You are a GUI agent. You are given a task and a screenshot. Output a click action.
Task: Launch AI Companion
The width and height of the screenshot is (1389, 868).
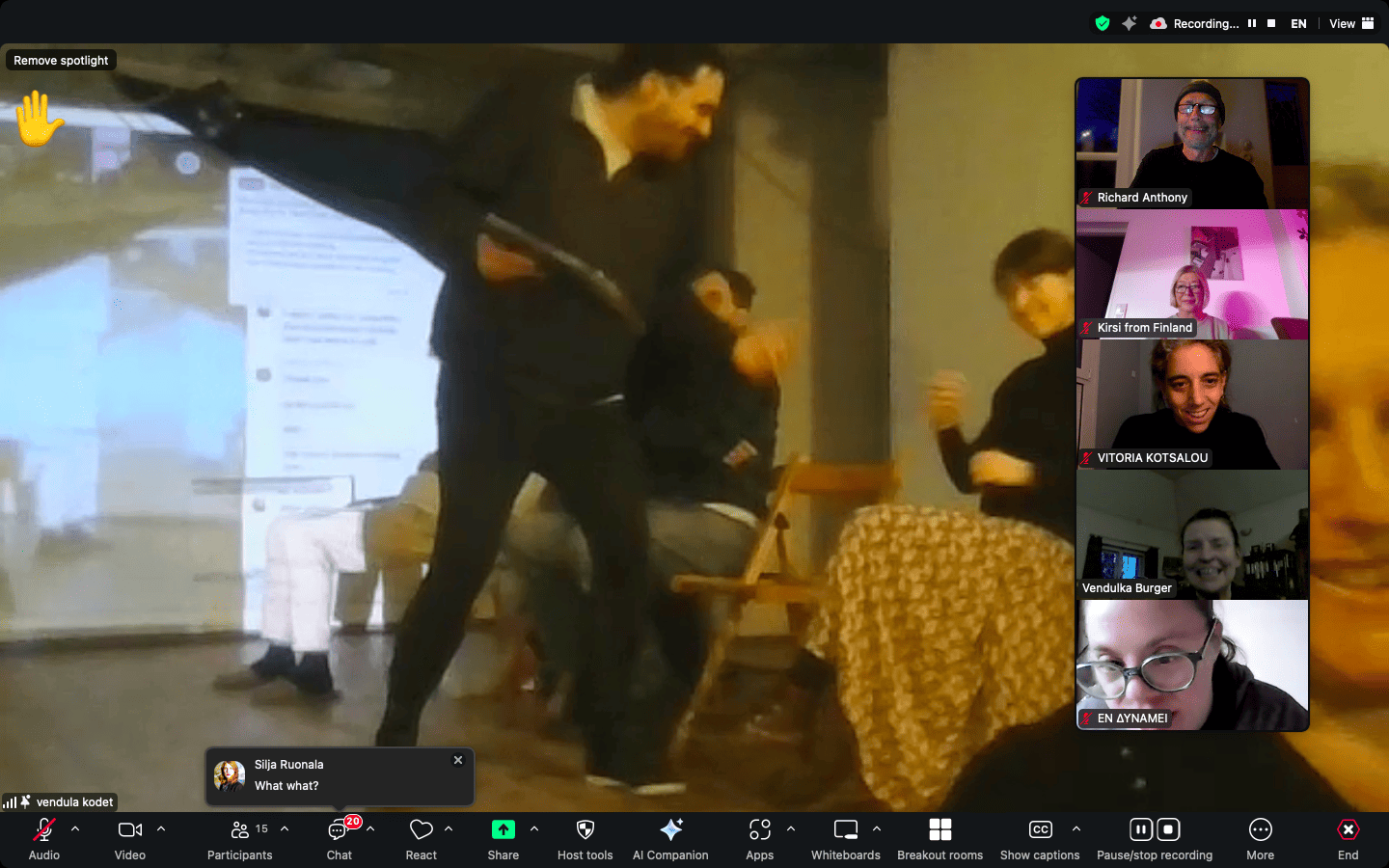pyautogui.click(x=670, y=839)
